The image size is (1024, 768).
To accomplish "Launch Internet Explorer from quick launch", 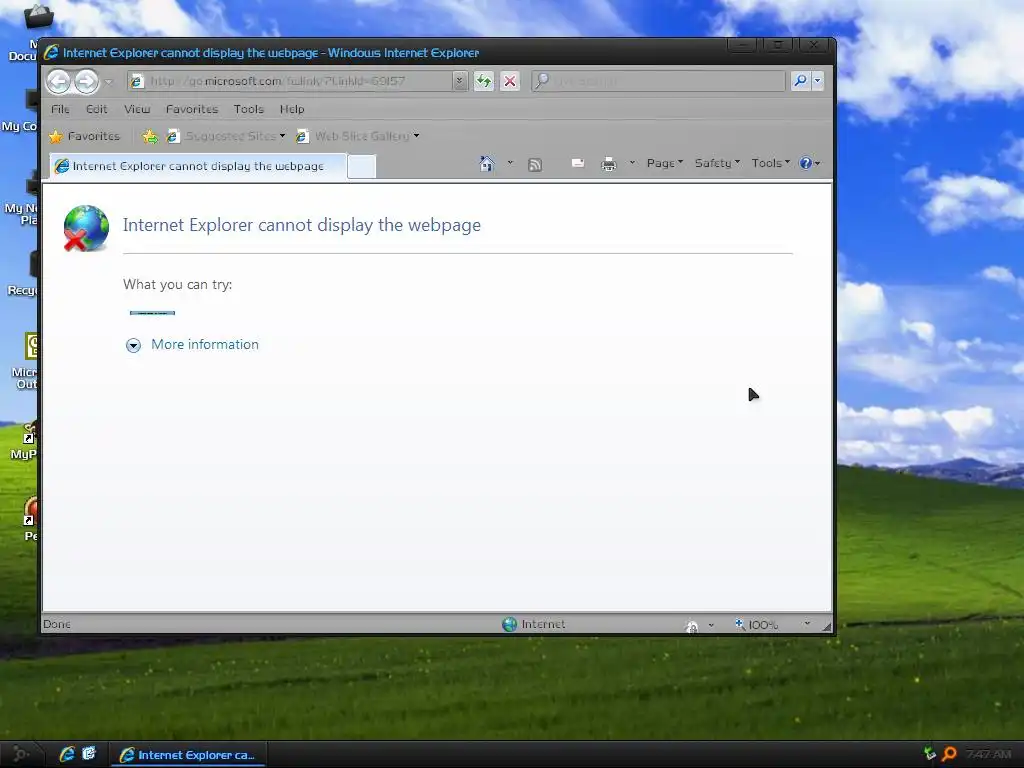I will coord(67,754).
